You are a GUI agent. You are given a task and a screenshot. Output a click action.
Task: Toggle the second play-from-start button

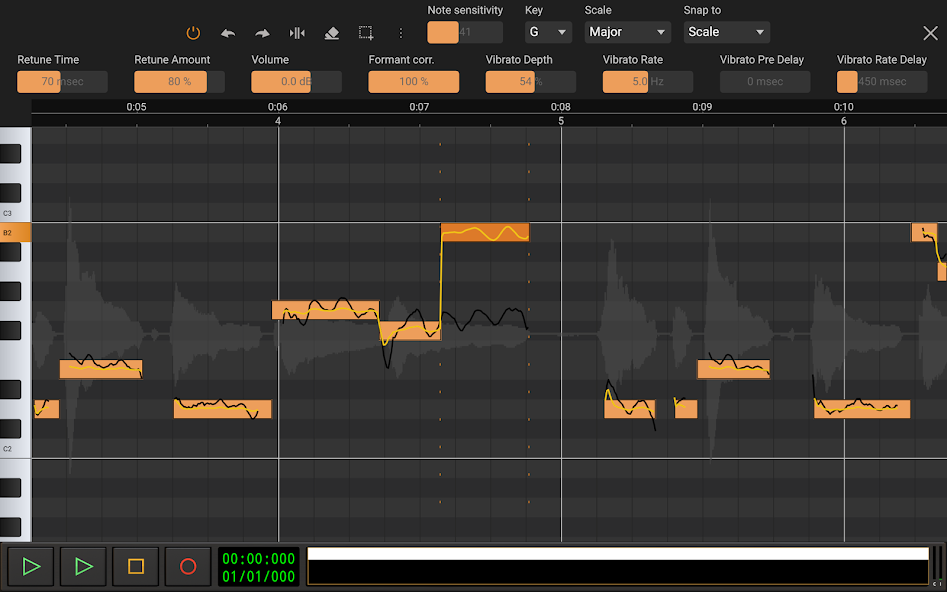click(x=83, y=566)
